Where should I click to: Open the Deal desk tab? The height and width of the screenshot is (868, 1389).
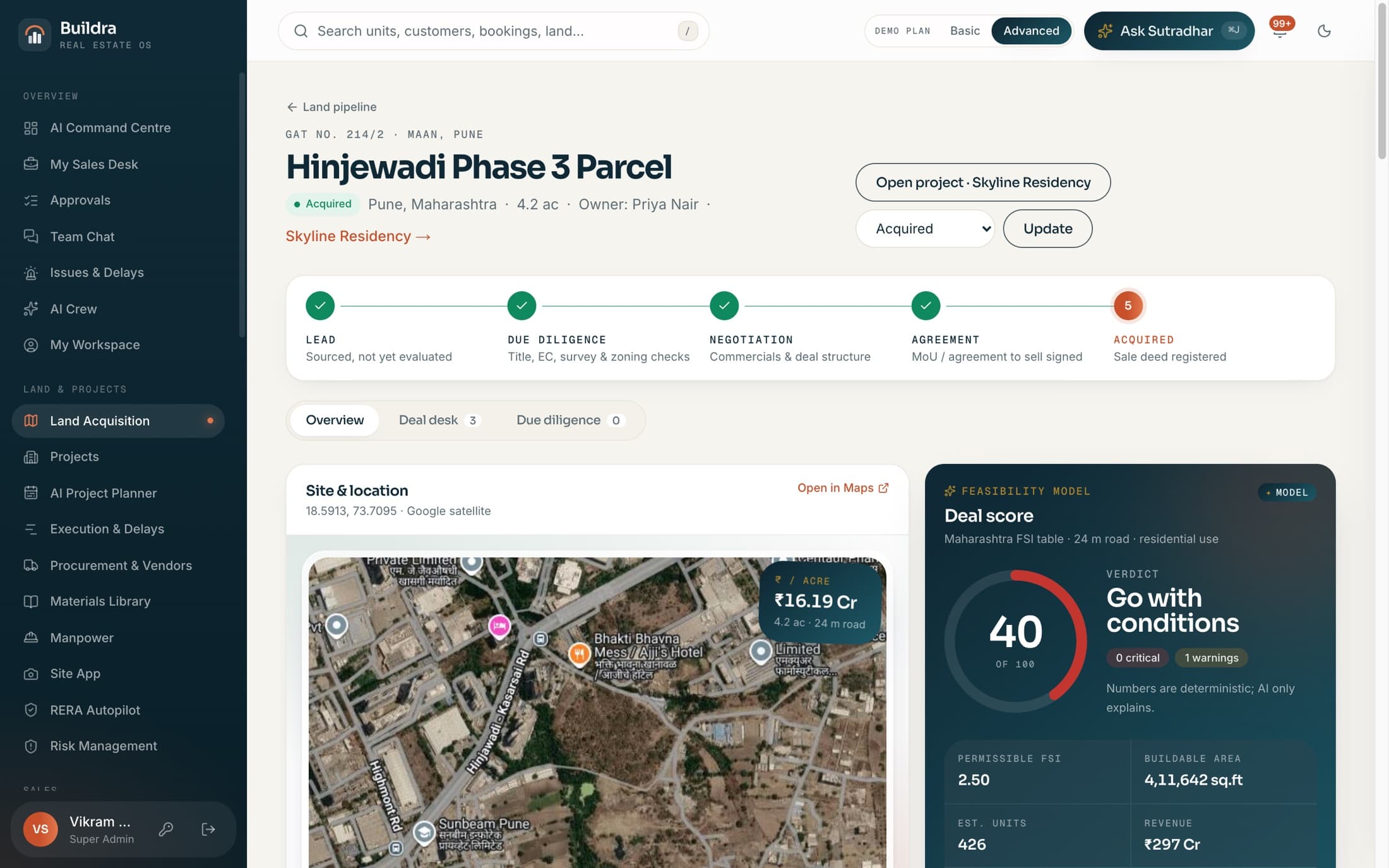click(439, 420)
